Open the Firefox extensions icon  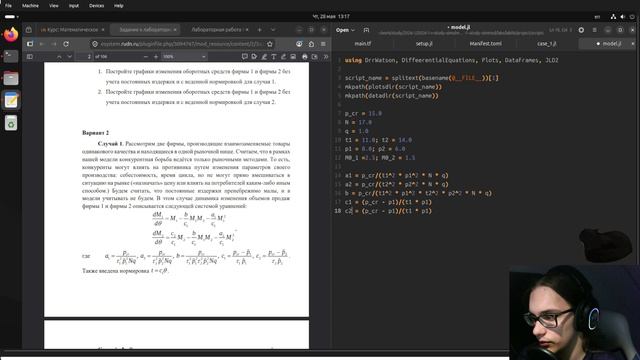tap(311, 44)
